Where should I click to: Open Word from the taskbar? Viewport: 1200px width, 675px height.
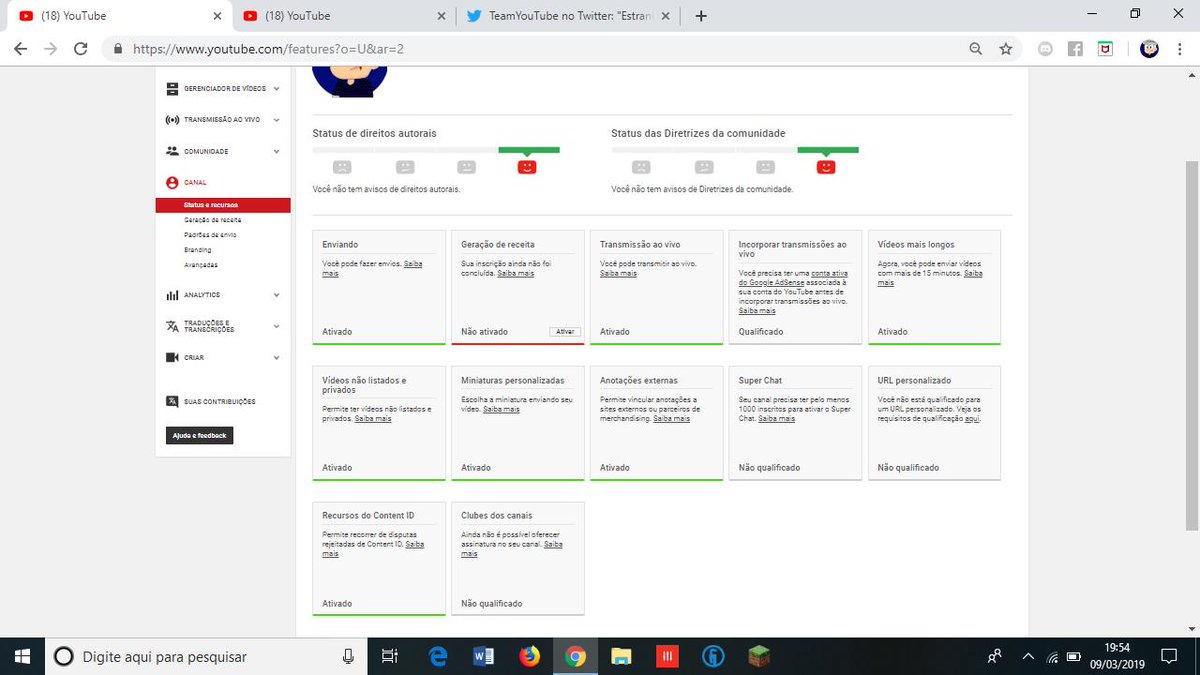484,656
